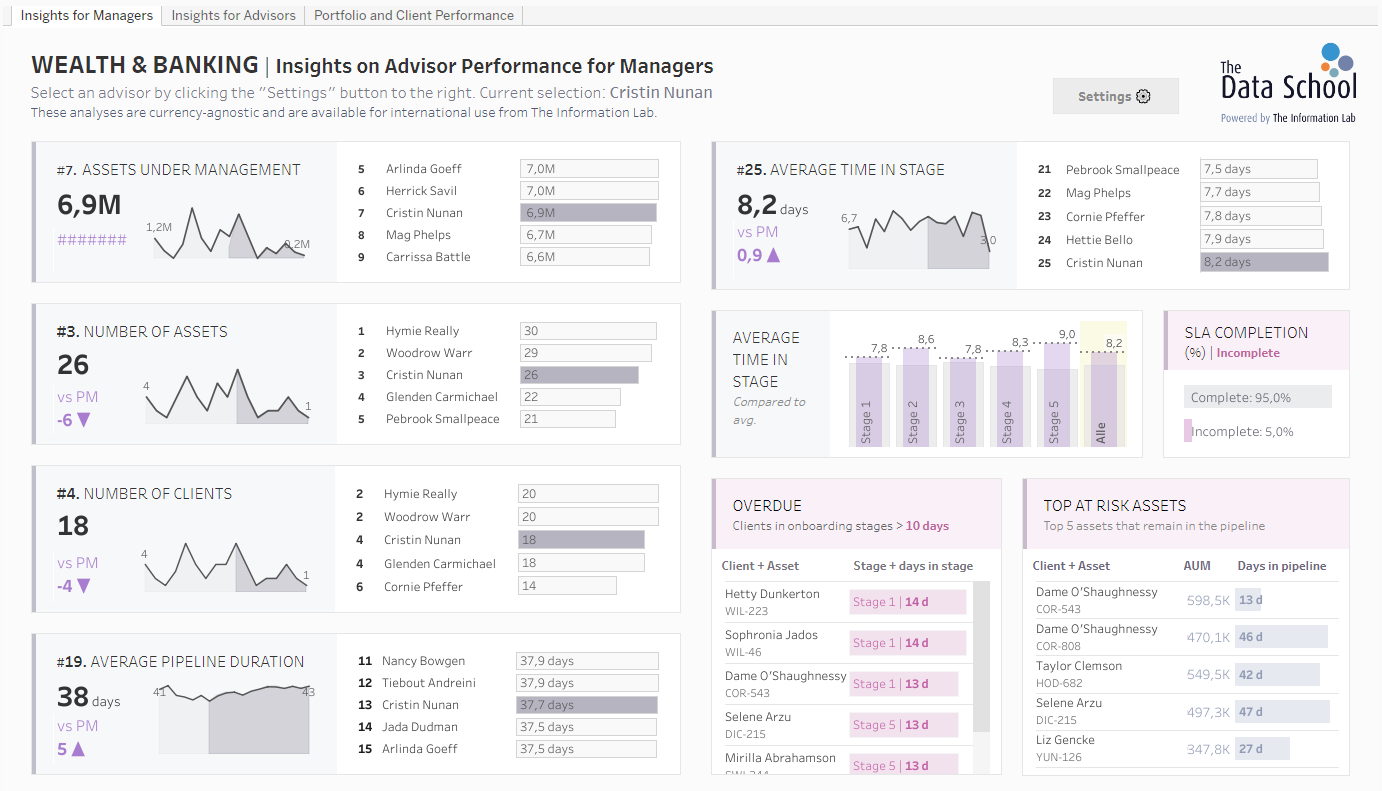Select Cornie Pfeffer bar showing 14
The height and width of the screenshot is (791, 1382).
tap(567, 586)
